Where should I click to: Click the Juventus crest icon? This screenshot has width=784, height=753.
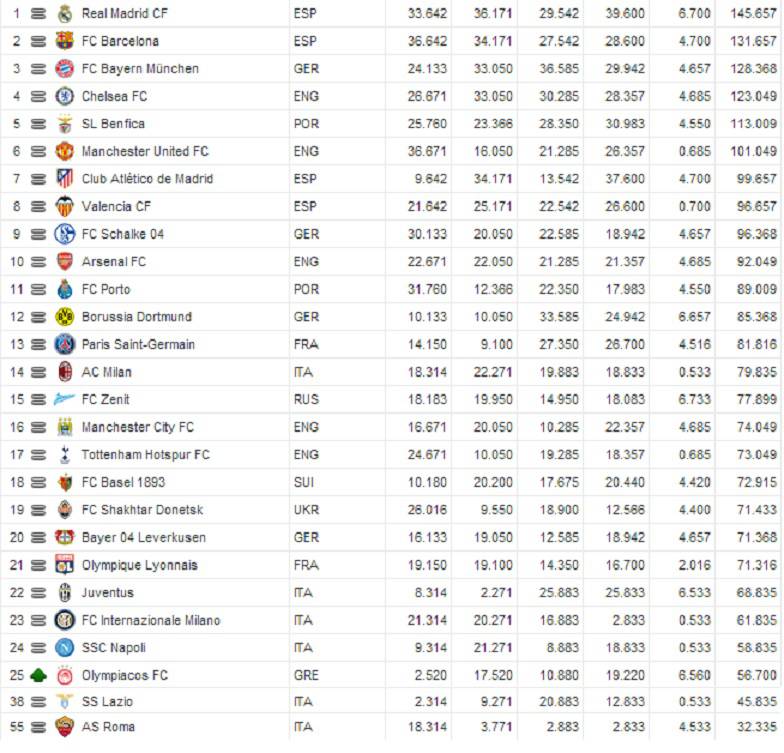(65, 592)
